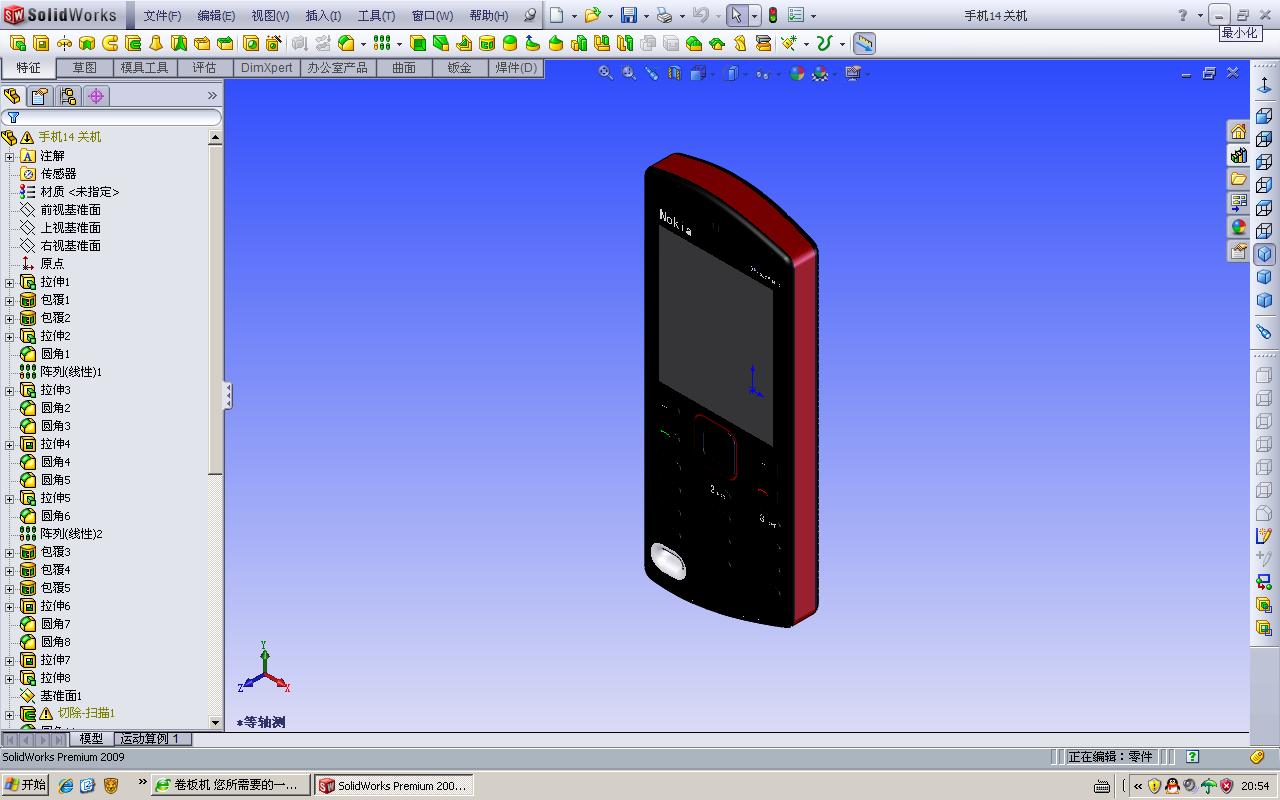The height and width of the screenshot is (800, 1280).
Task: Open the Apply Scene icon
Action: tap(820, 73)
